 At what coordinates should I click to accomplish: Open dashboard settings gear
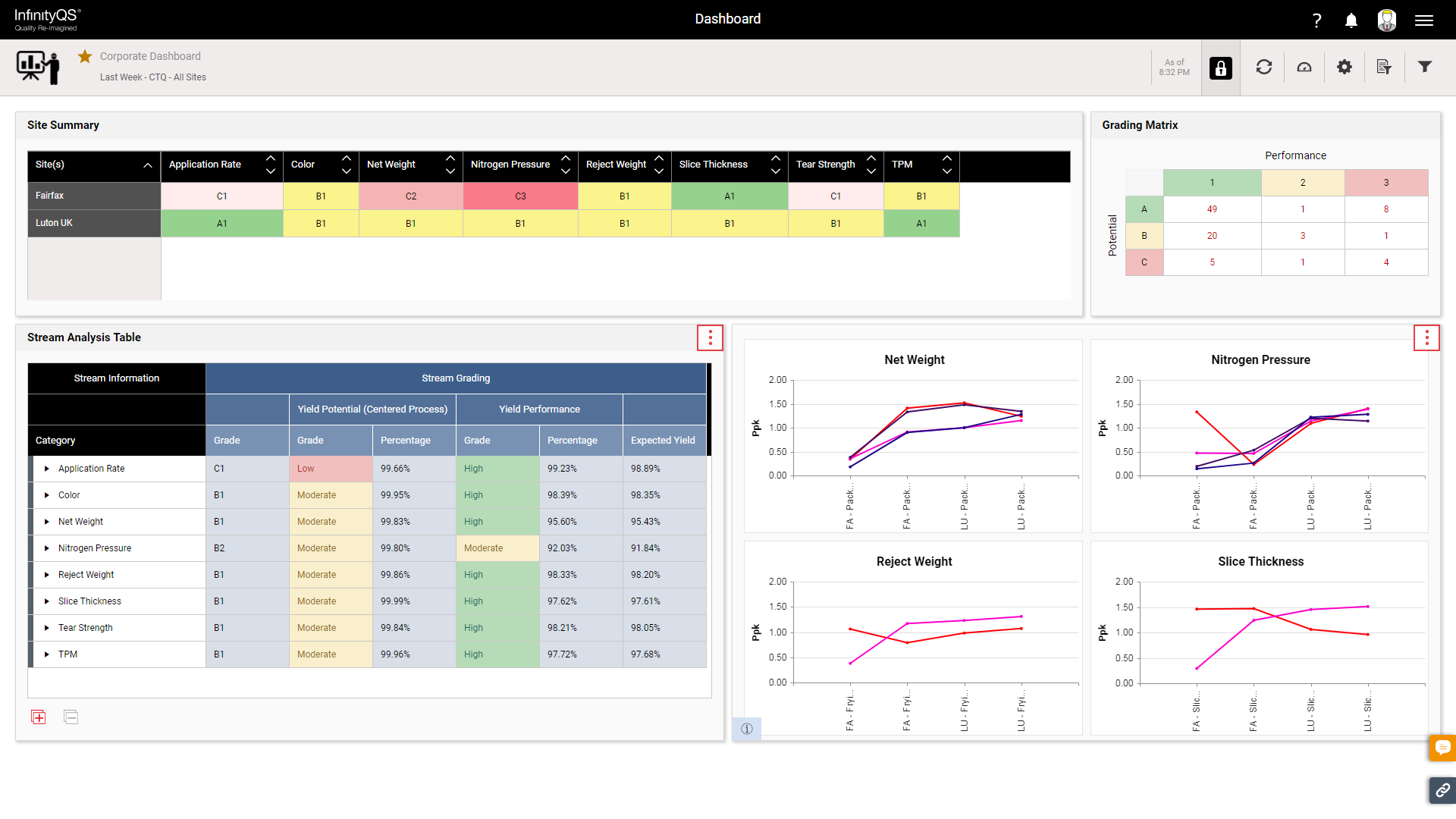pyautogui.click(x=1345, y=67)
